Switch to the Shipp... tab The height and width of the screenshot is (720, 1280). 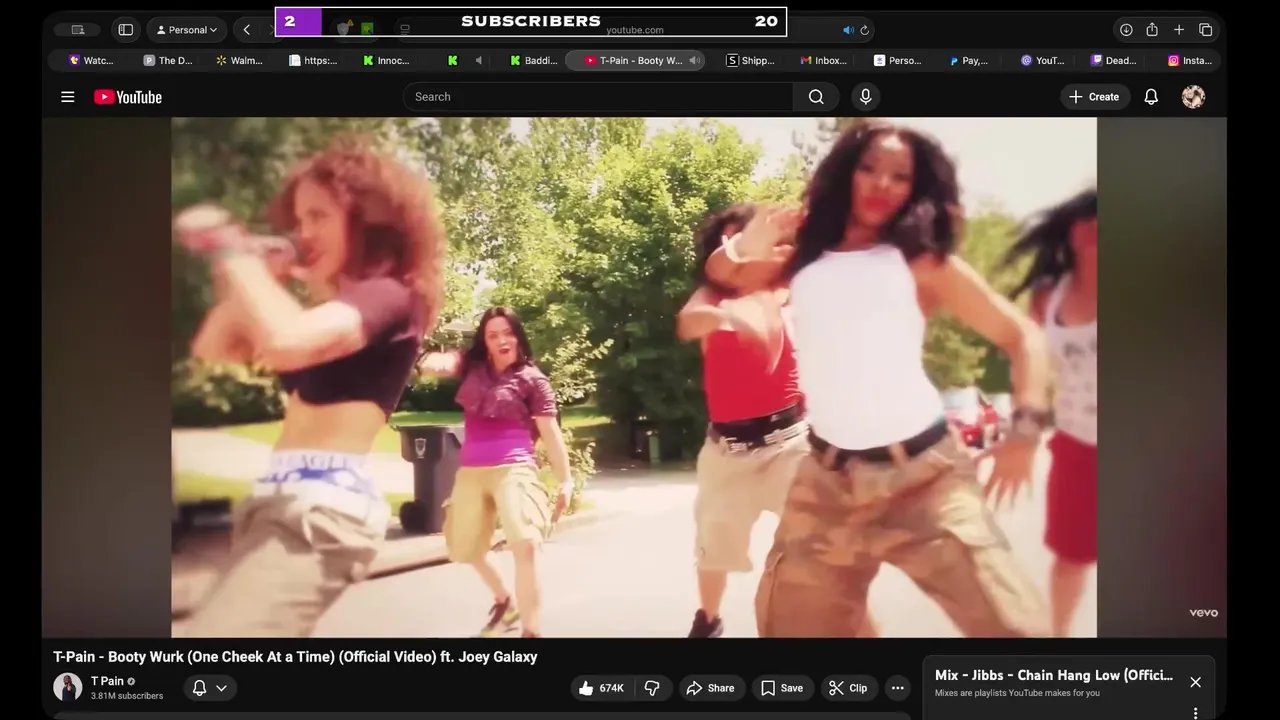(x=751, y=60)
